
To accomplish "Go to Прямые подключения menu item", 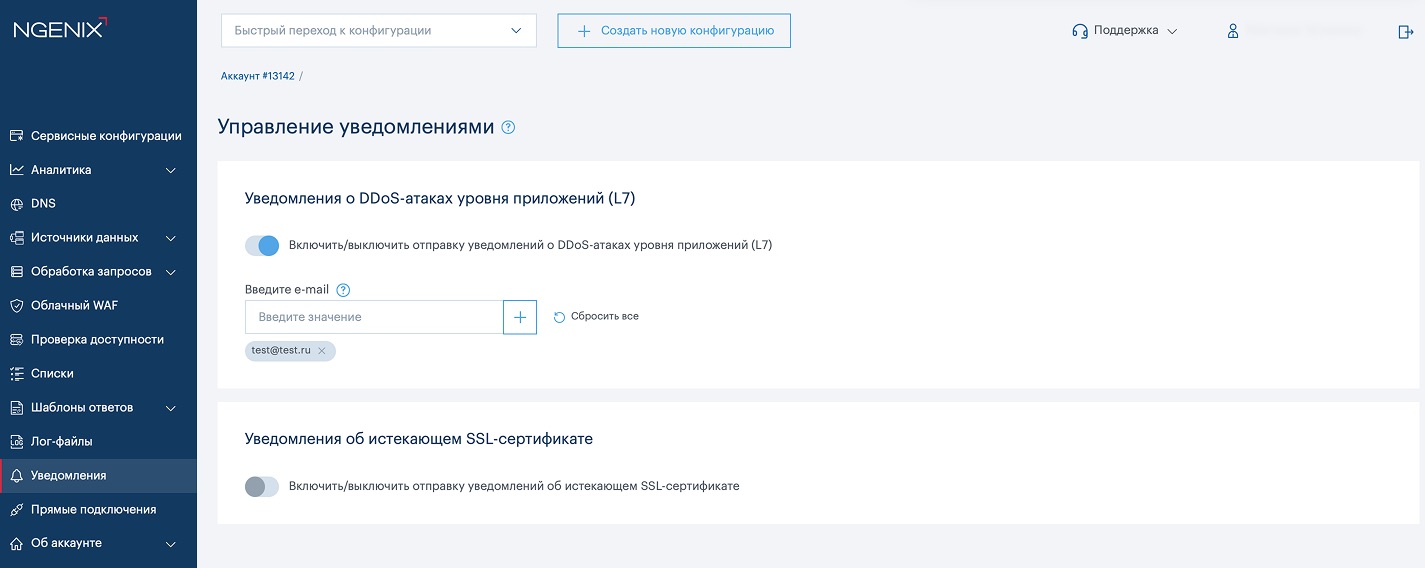I will click(93, 509).
